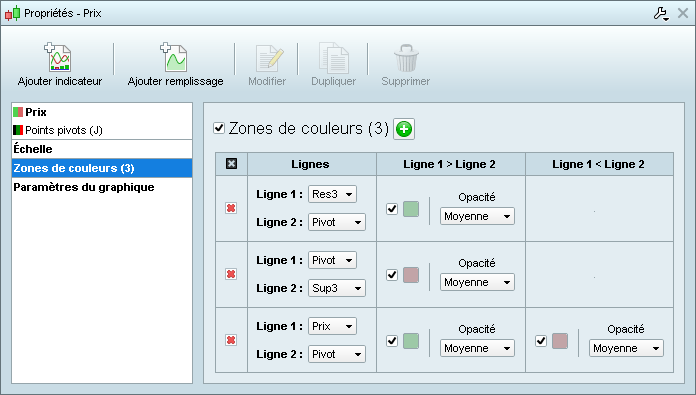Open Ligne 1 Pivot dropdown in second row
This screenshot has width=696, height=395.
[332, 260]
